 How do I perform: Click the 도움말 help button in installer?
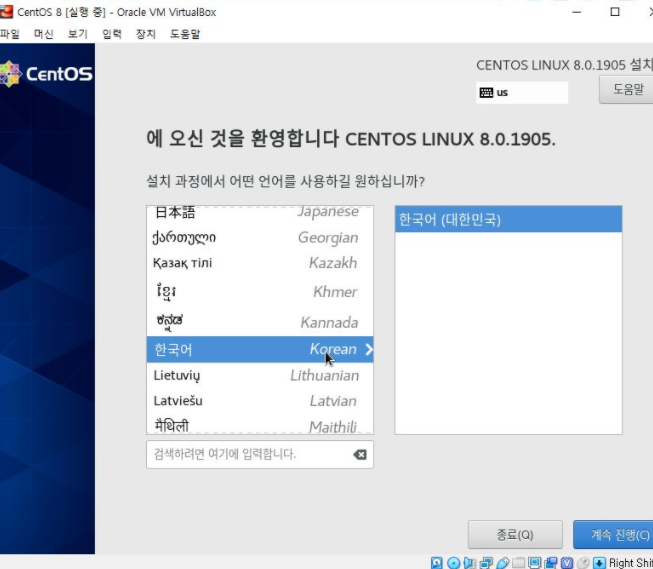626,89
